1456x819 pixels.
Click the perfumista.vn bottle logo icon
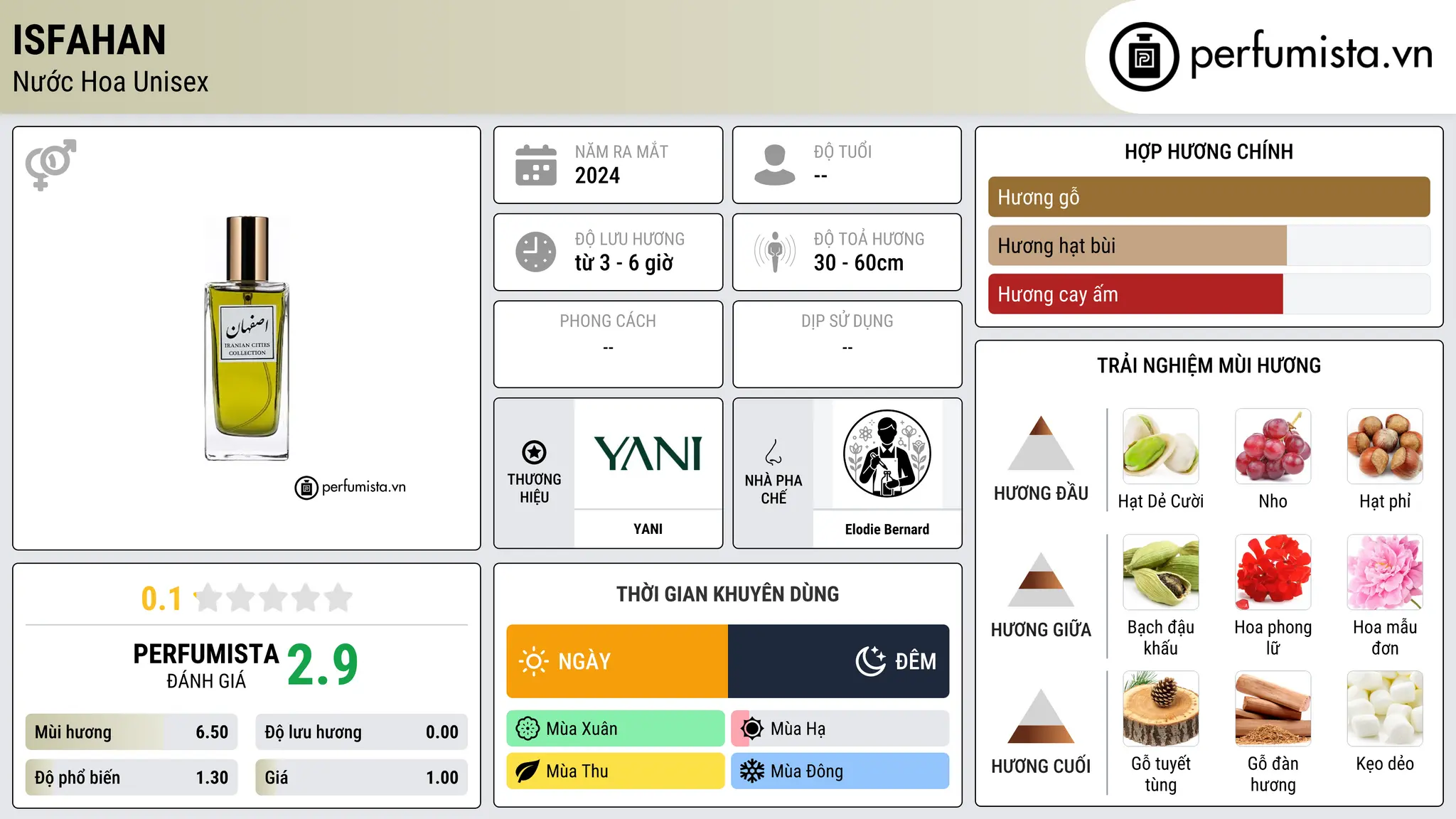pyautogui.click(x=1144, y=57)
